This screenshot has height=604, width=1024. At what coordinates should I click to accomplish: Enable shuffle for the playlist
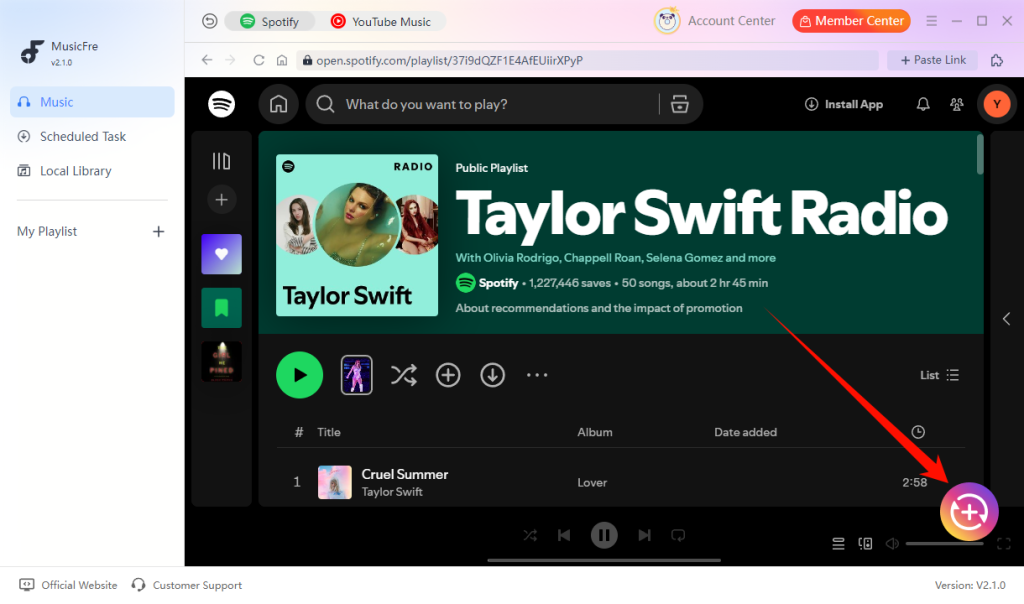point(404,375)
